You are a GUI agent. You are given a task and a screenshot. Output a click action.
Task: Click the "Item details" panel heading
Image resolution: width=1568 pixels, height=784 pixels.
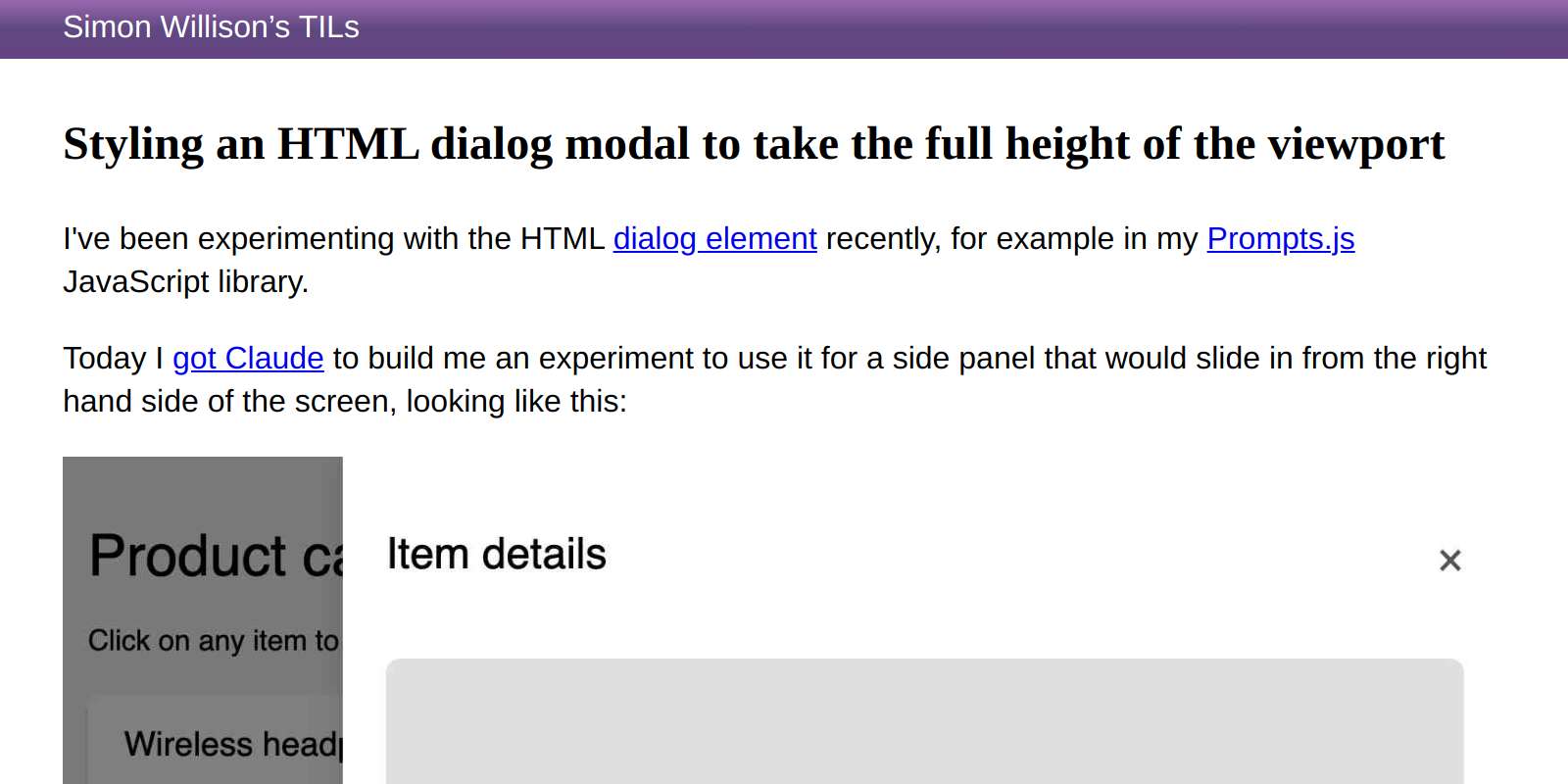click(497, 555)
